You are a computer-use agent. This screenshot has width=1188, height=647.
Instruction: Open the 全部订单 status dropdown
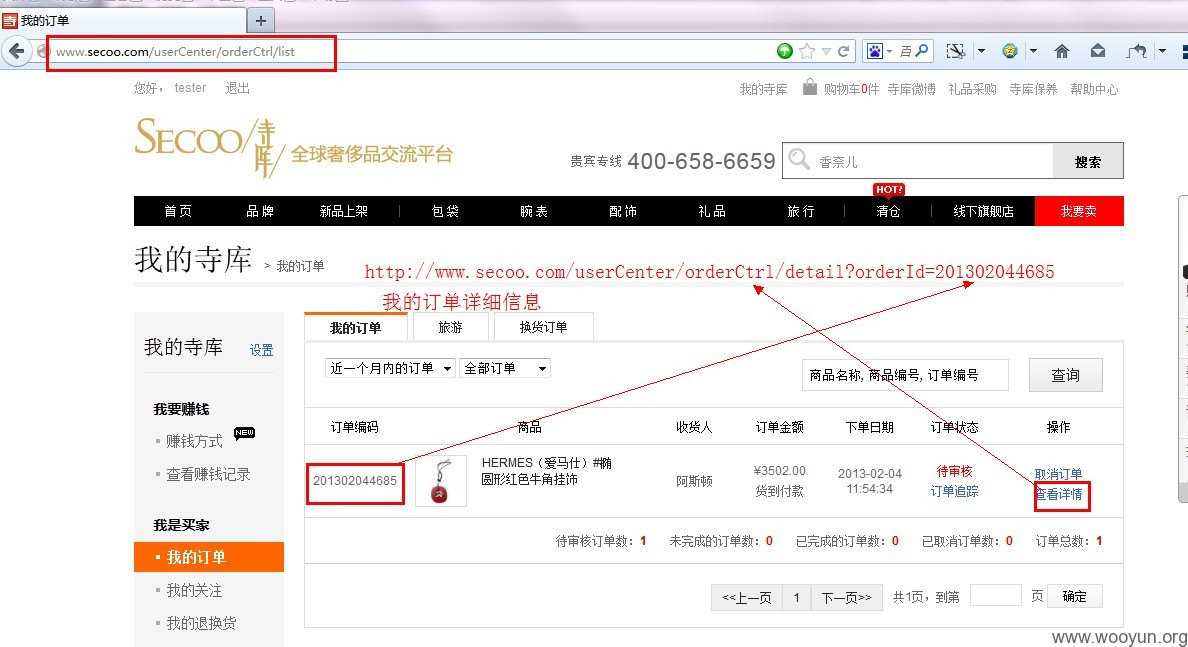coord(505,368)
